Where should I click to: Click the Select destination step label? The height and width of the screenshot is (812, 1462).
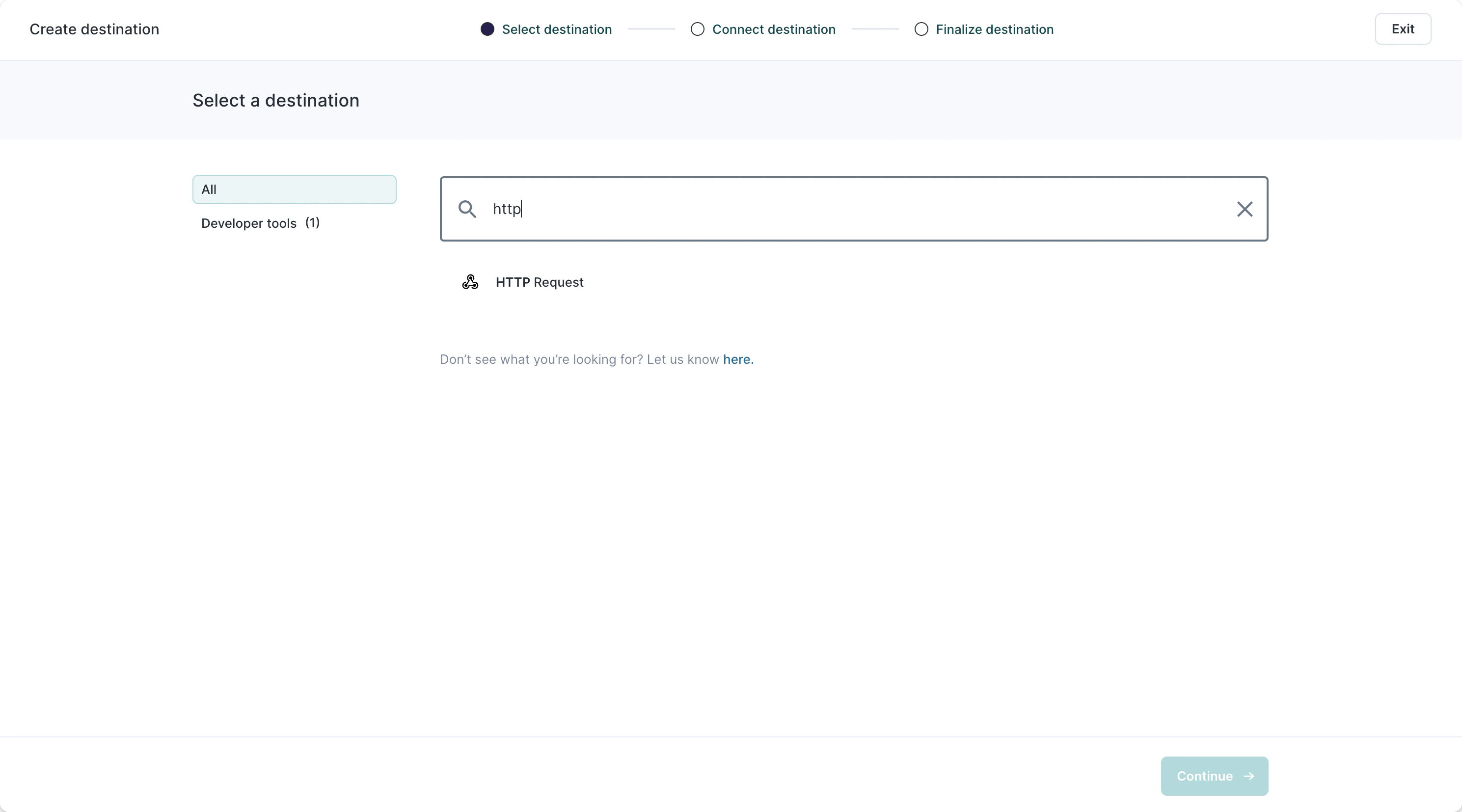pyautogui.click(x=557, y=29)
